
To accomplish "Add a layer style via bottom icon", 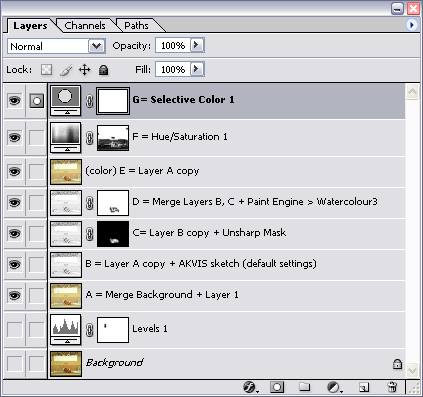I will (250, 387).
